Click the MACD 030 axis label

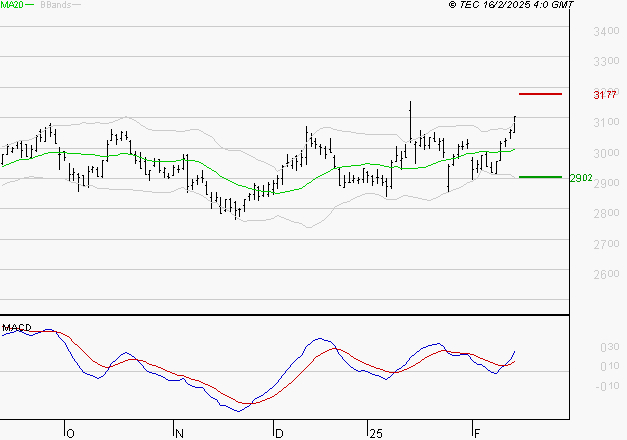[x=610, y=347]
